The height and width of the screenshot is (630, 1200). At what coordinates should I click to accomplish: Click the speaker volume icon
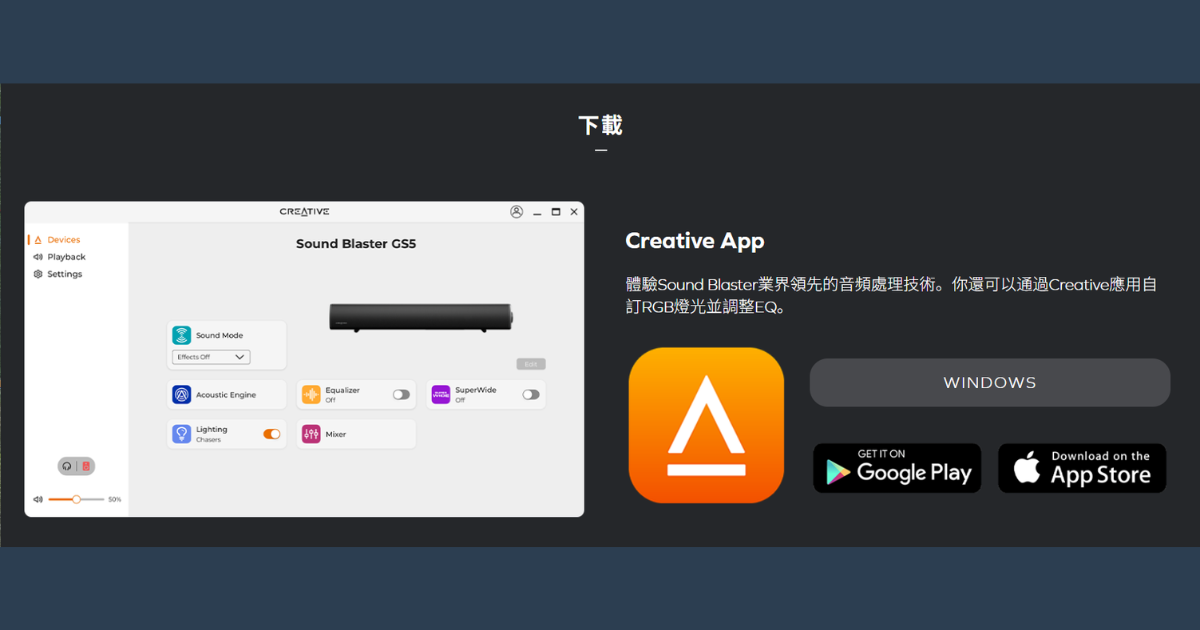38,498
